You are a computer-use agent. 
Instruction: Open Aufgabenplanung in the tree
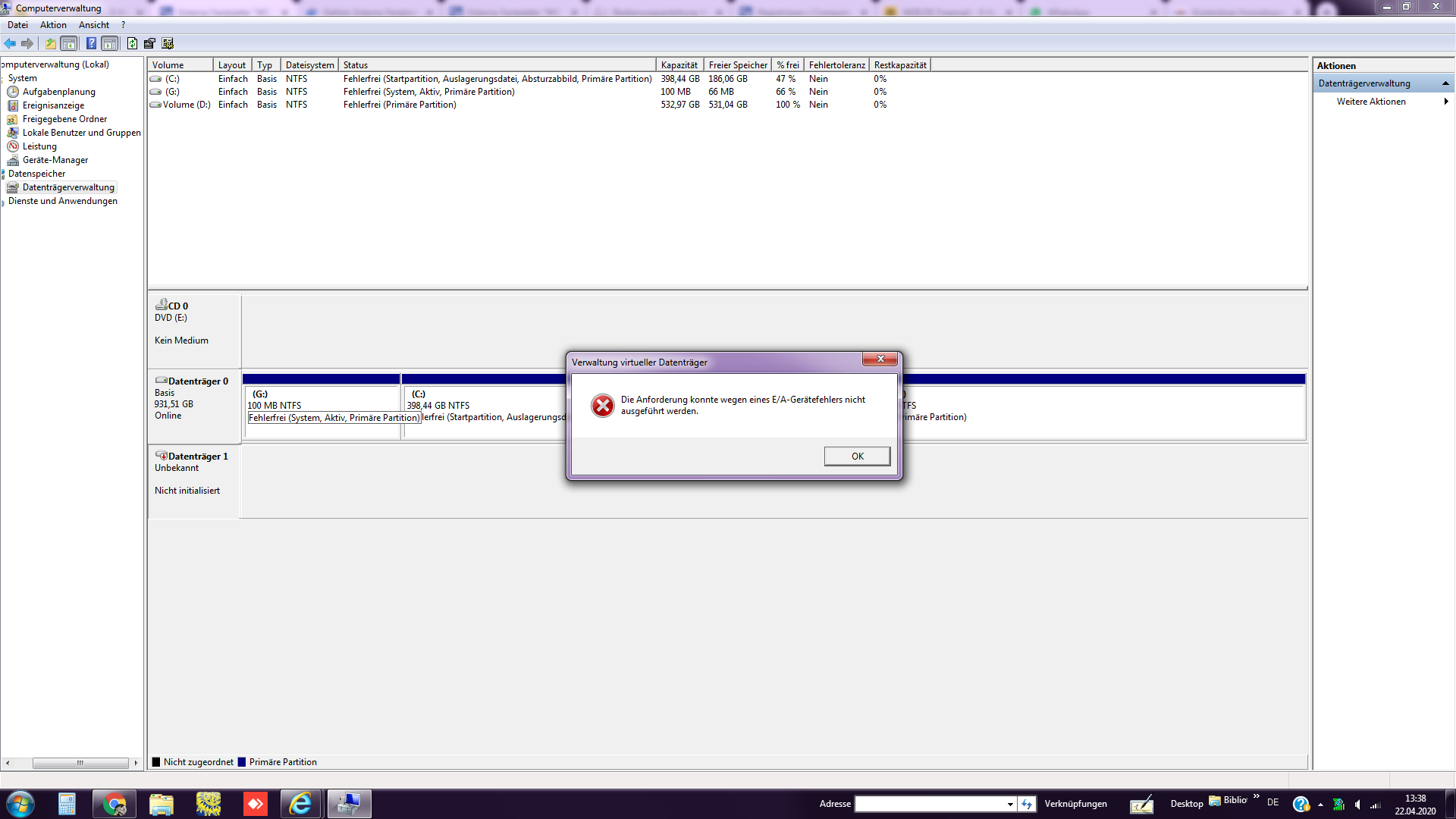(x=58, y=92)
